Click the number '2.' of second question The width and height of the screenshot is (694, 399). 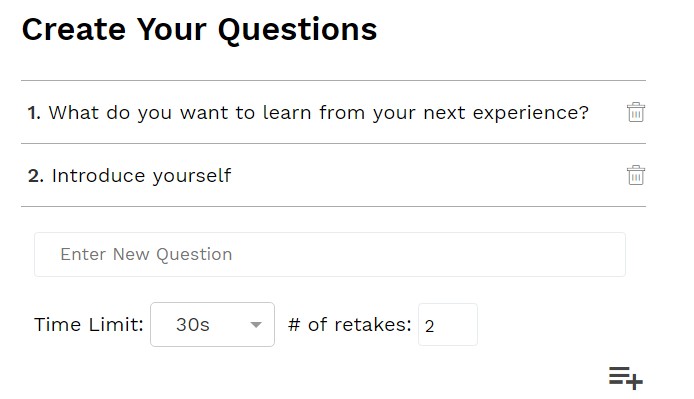[35, 176]
